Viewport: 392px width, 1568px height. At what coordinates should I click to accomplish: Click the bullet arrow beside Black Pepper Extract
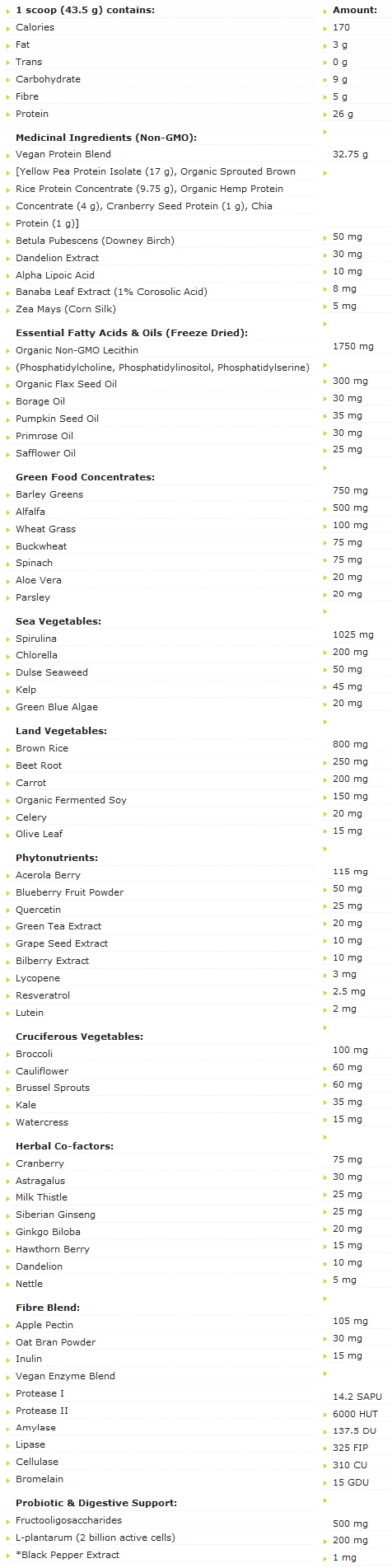click(x=7, y=1556)
